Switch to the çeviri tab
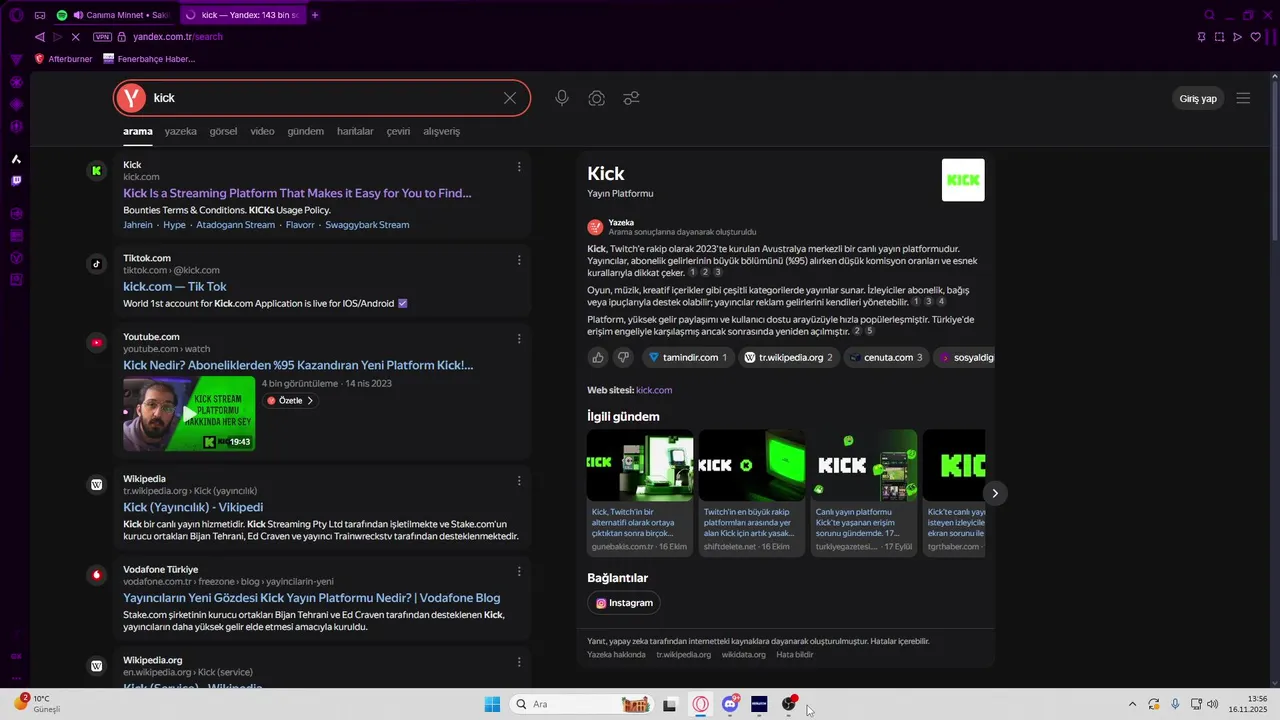Image resolution: width=1280 pixels, height=720 pixels. [x=398, y=131]
